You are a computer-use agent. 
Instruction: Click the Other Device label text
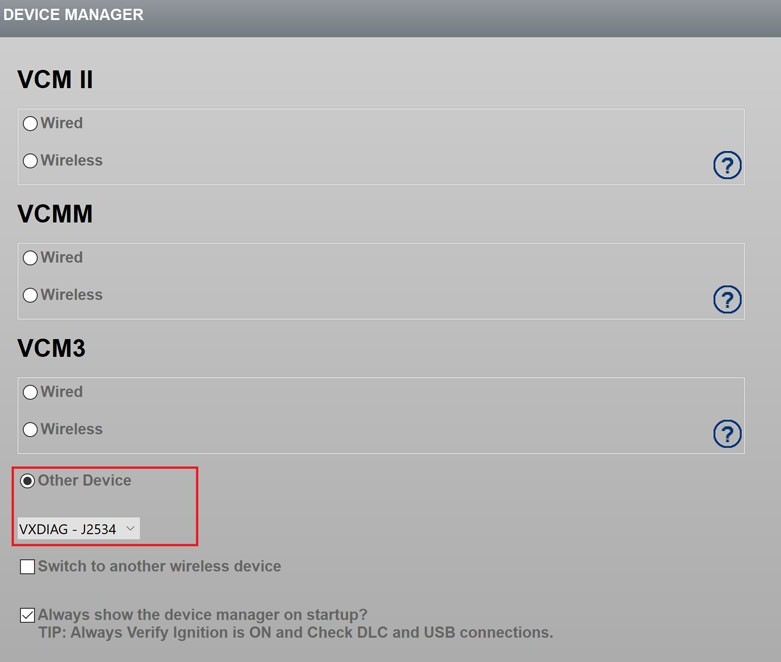(85, 480)
